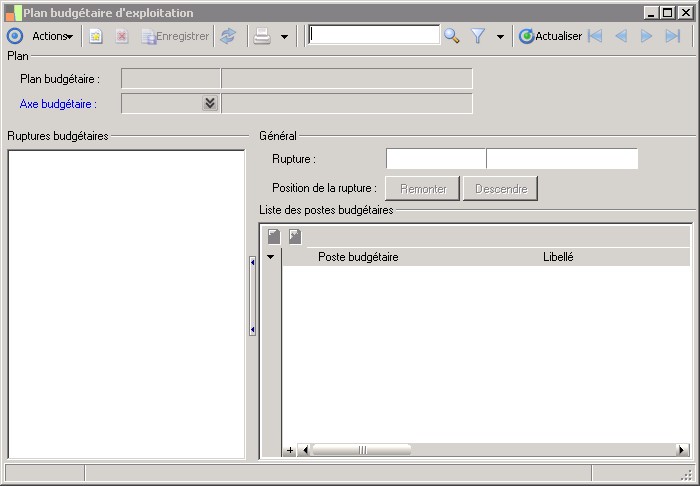Click the horizontal scrollbar left arrow
Image resolution: width=700 pixels, height=486 pixels.
(x=305, y=450)
